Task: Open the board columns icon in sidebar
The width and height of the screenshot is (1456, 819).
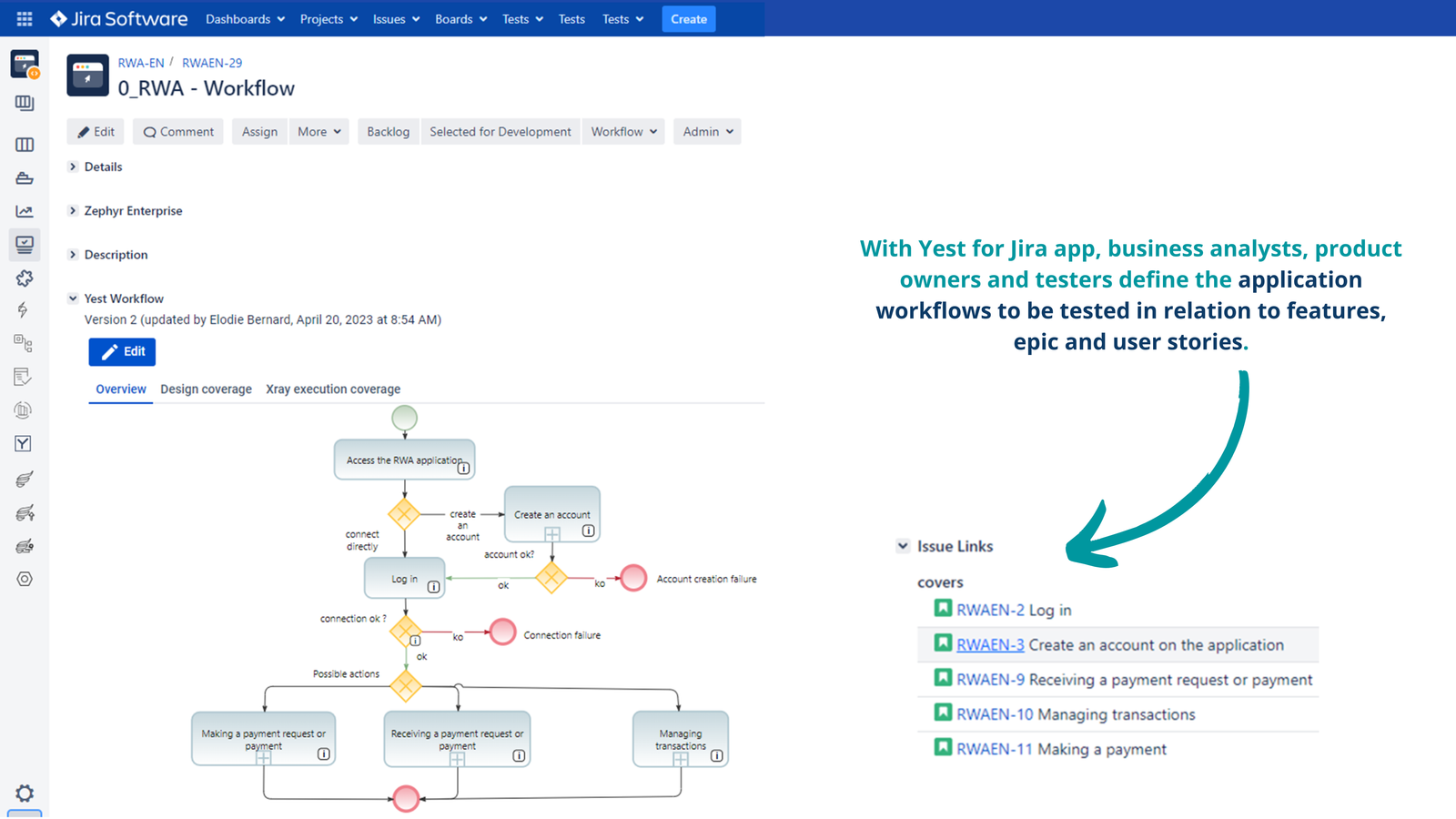Action: 25,145
